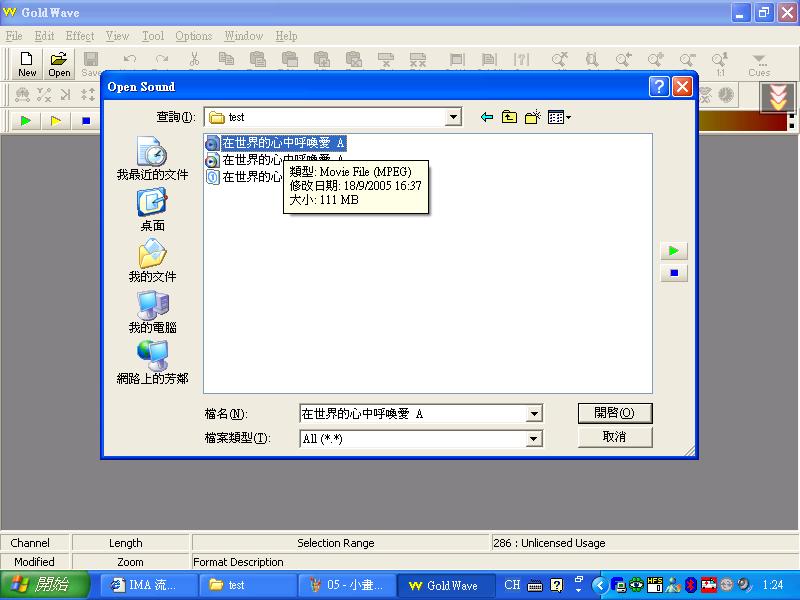Viewport: 800px width, 600px height.
Task: Select the third file in the list
Action: coord(245,177)
